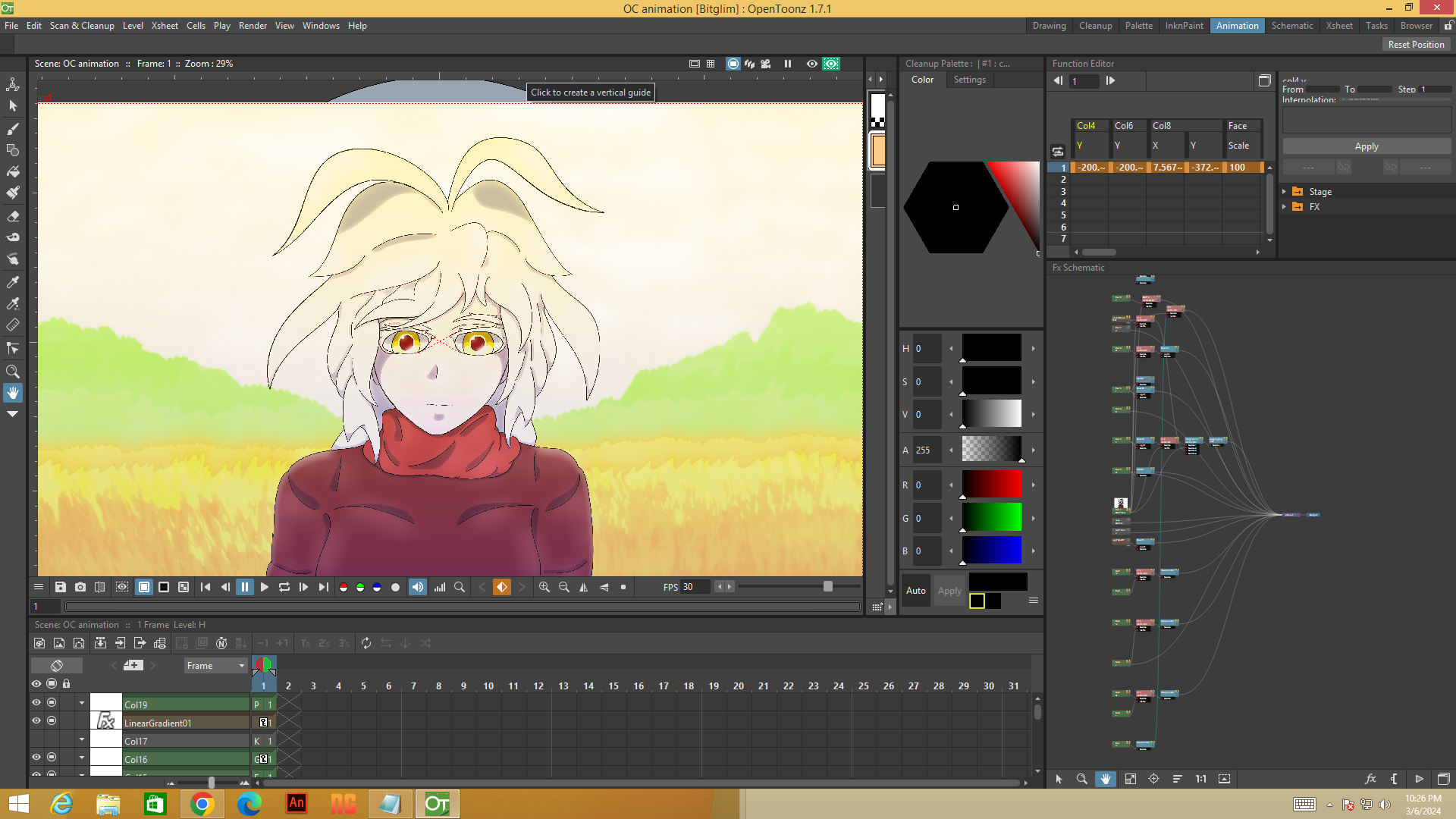1456x819 pixels.
Task: Expand the Stage tree item
Action: [x=1284, y=192]
